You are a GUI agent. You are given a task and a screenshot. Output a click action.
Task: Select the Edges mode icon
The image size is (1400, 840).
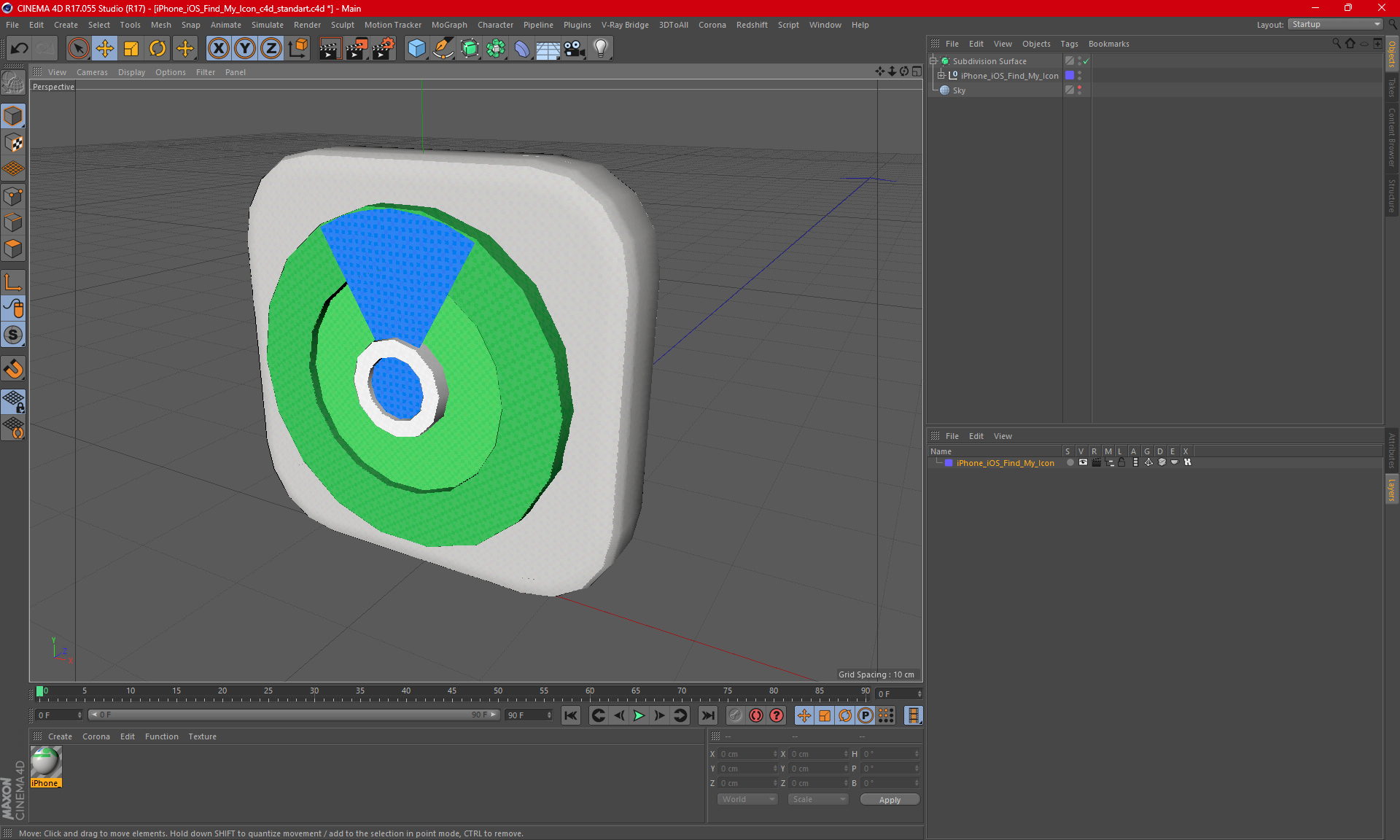[x=13, y=222]
